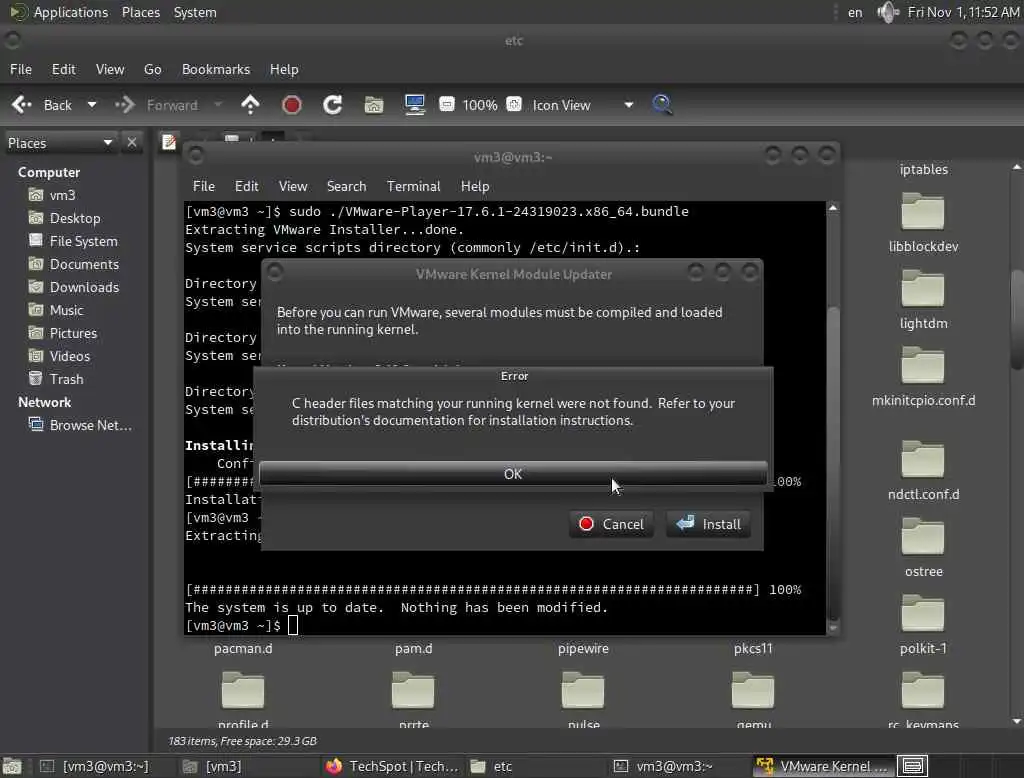Click the red Stop loading icon

pos(291,105)
